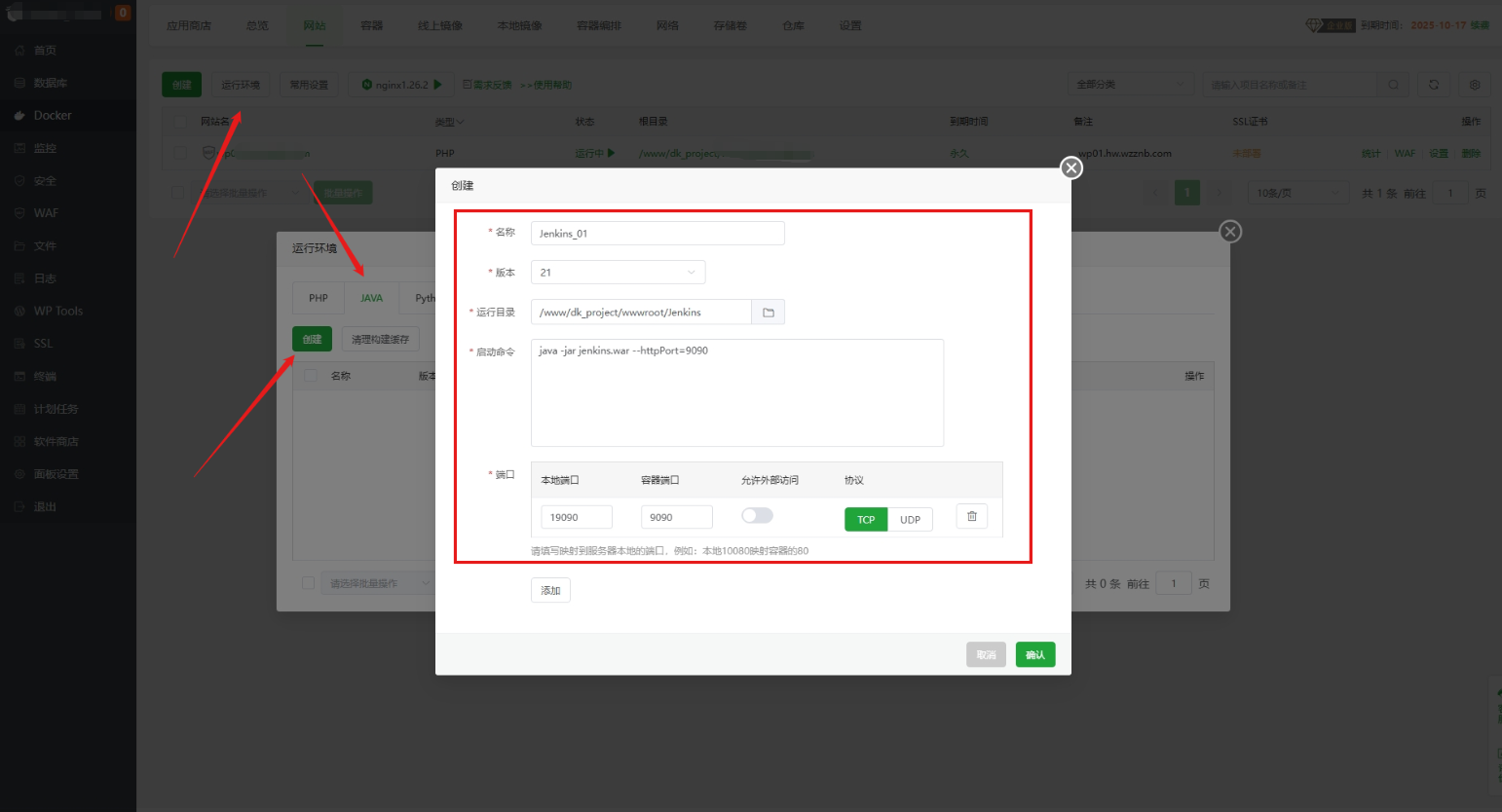Close the 运行环境 dialog with its X icon
This screenshot has width=1502, height=812.
[1230, 232]
